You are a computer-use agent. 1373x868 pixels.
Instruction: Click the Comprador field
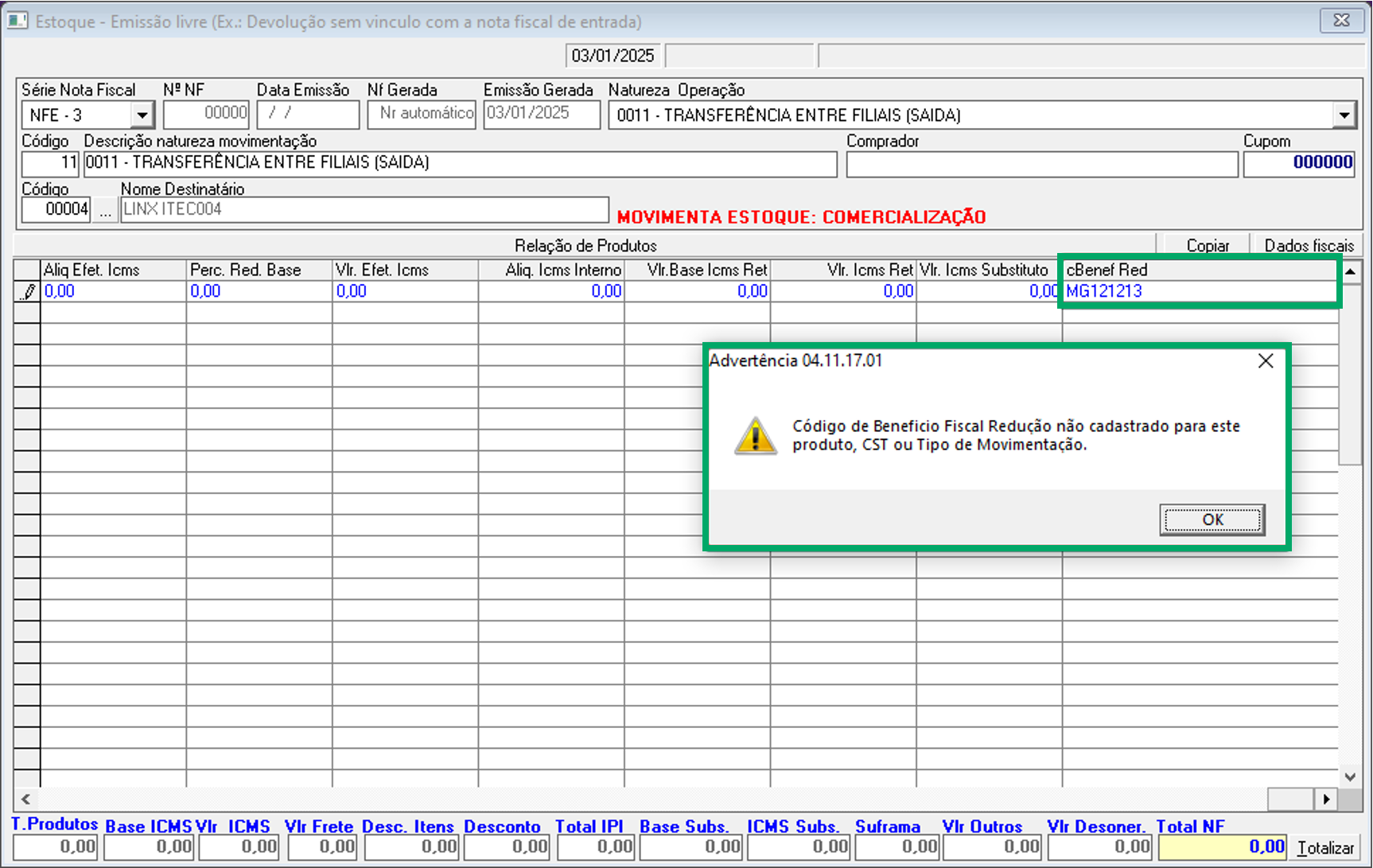1042,163
